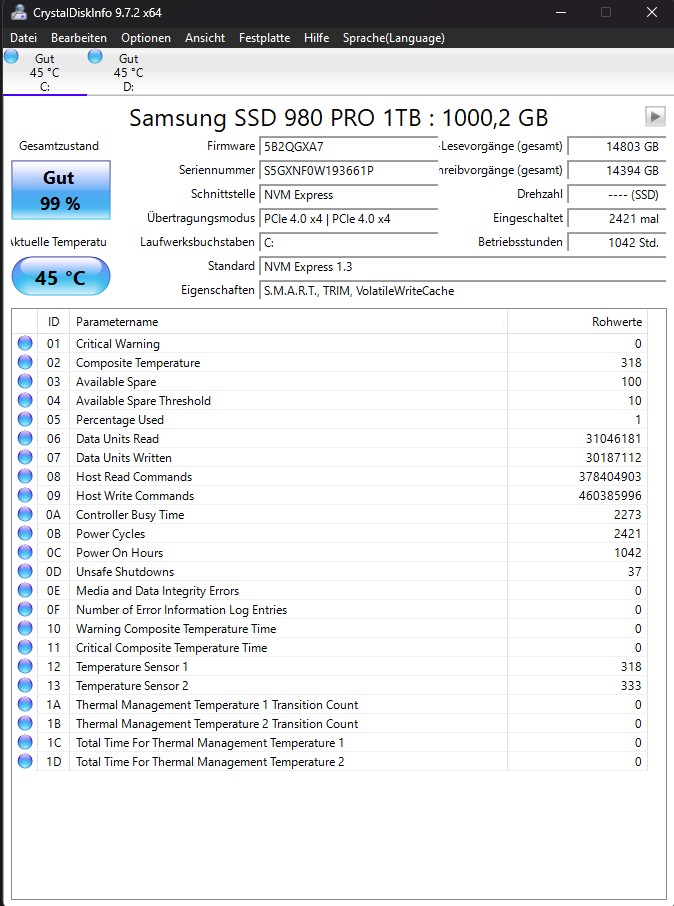Select the C: drive tab
The width and height of the screenshot is (674, 906).
(x=45, y=72)
